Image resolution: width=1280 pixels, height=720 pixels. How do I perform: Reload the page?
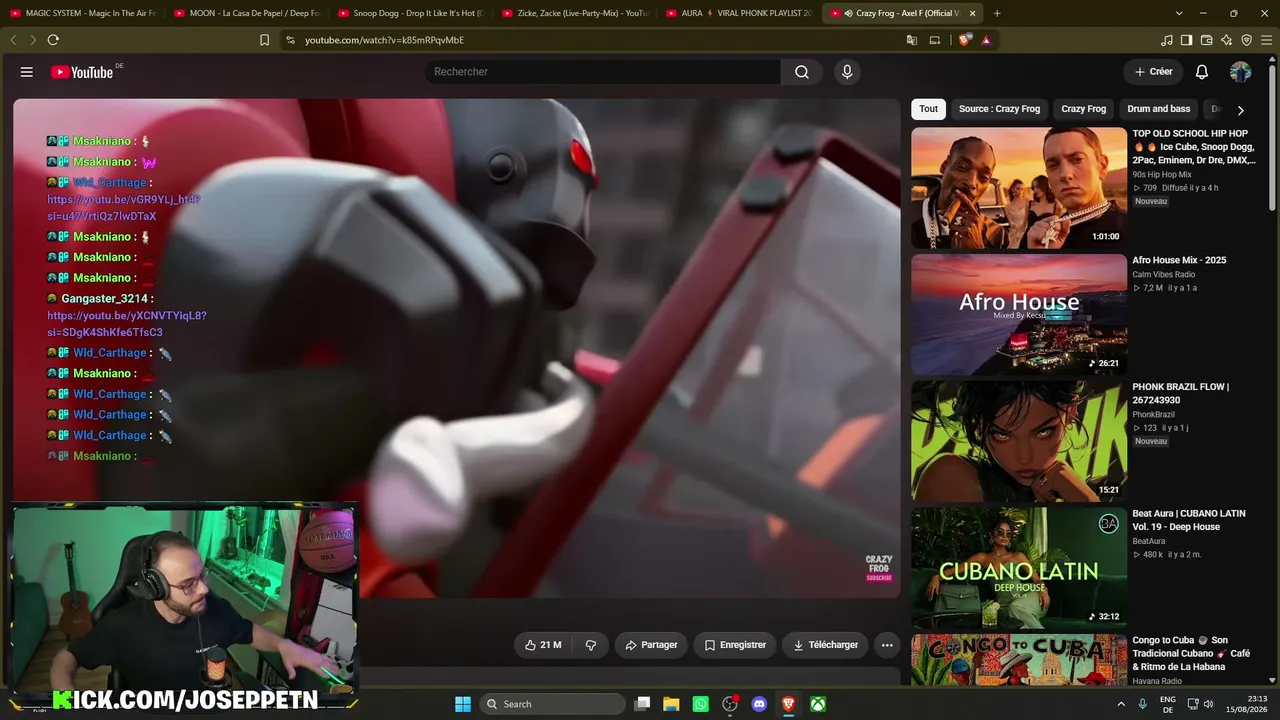tap(53, 40)
